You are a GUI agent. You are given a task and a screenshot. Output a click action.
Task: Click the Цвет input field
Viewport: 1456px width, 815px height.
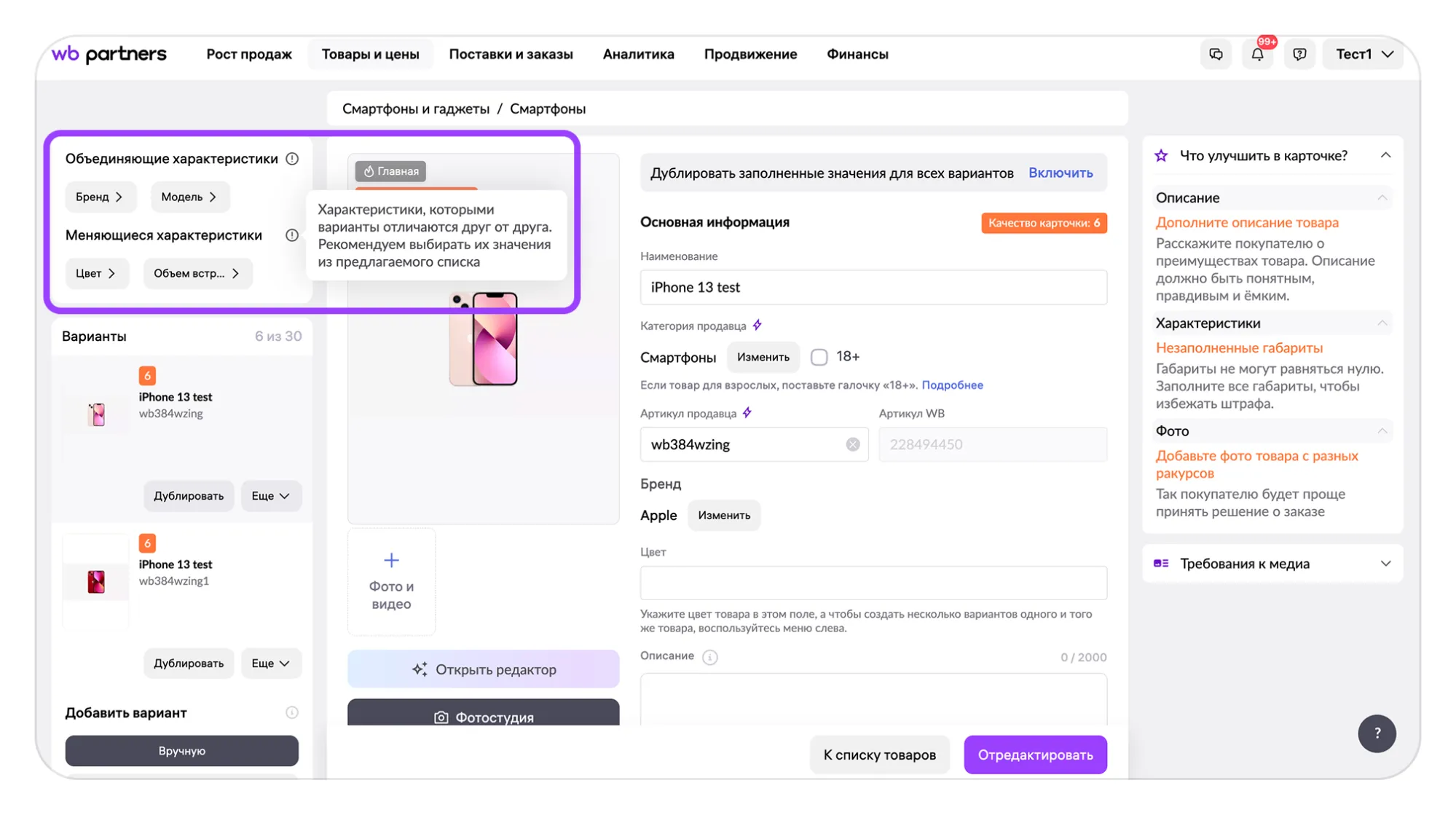coord(873,583)
